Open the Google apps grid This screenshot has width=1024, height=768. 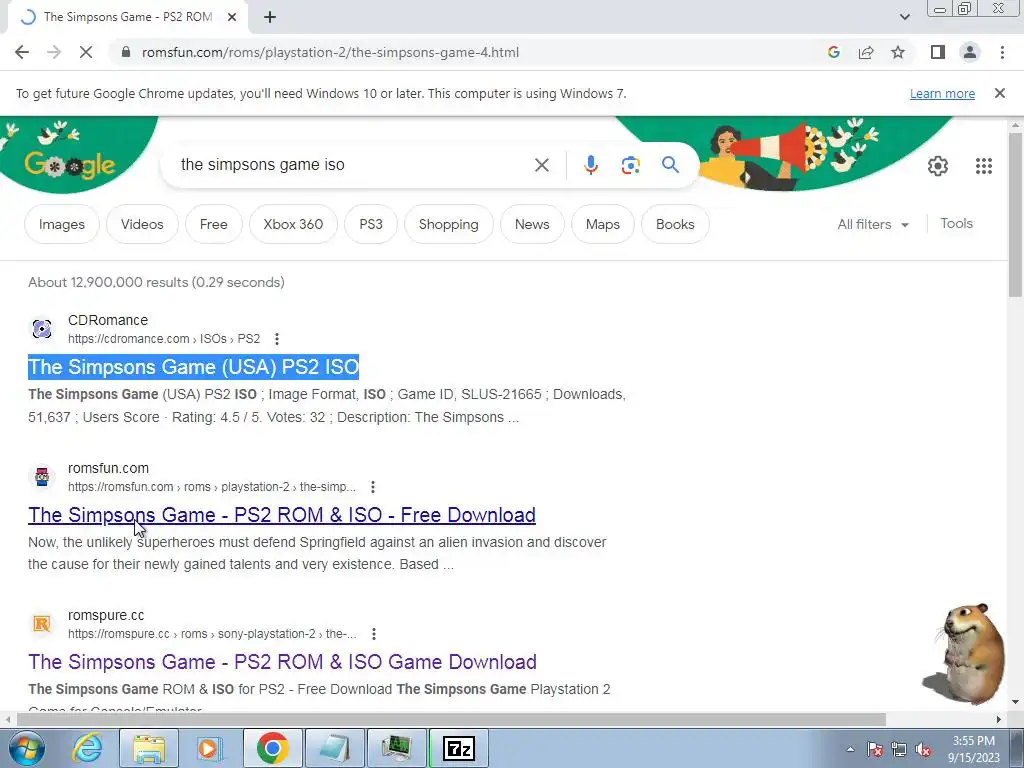point(984,166)
